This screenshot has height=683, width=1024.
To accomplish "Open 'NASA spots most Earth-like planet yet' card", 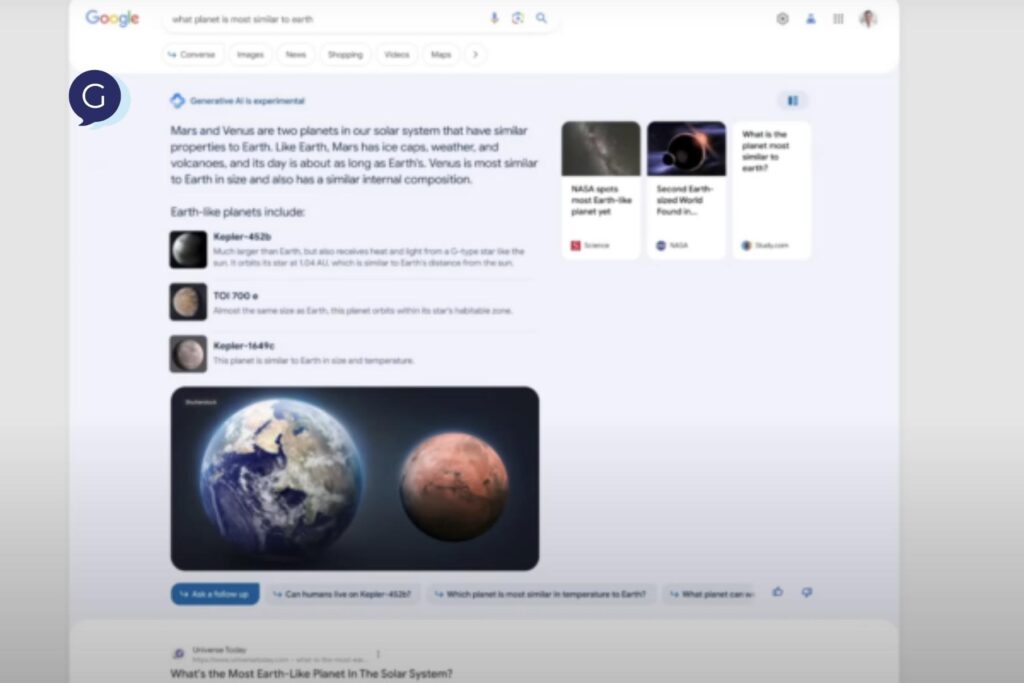I will 601,190.
